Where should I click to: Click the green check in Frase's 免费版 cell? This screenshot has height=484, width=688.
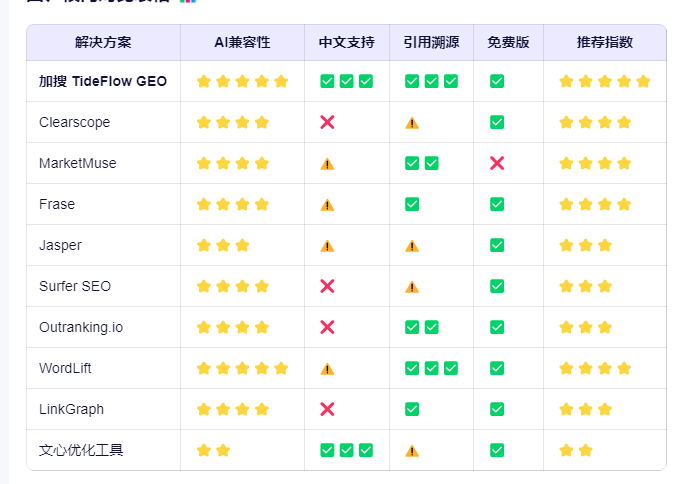click(x=497, y=204)
